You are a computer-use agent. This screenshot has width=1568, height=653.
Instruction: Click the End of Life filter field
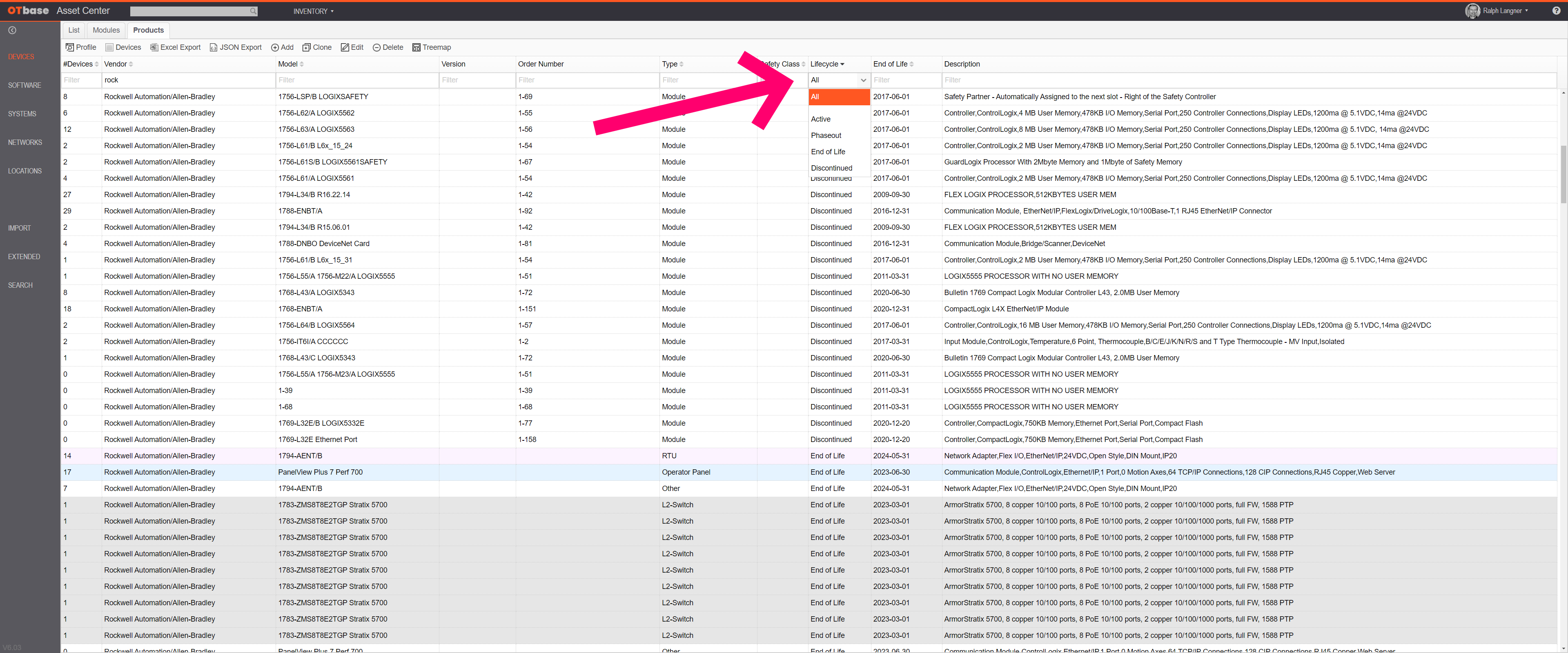[x=906, y=80]
